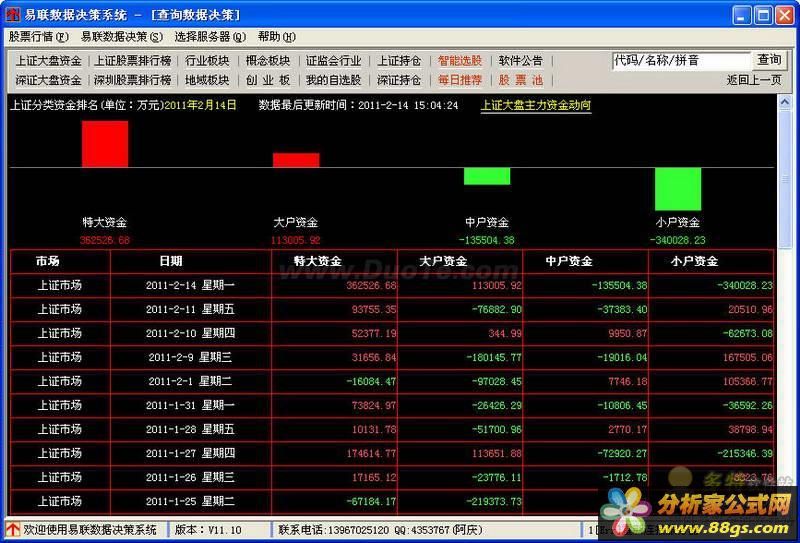Select row dated 2011-2-14 星期一
This screenshot has width=800, height=543.
(392, 285)
